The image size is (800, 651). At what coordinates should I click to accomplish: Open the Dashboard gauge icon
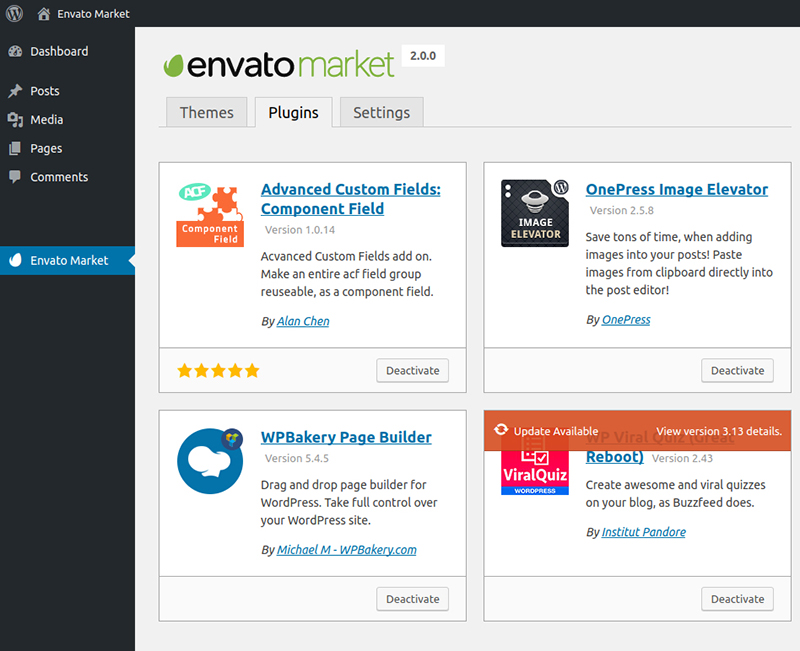15,51
